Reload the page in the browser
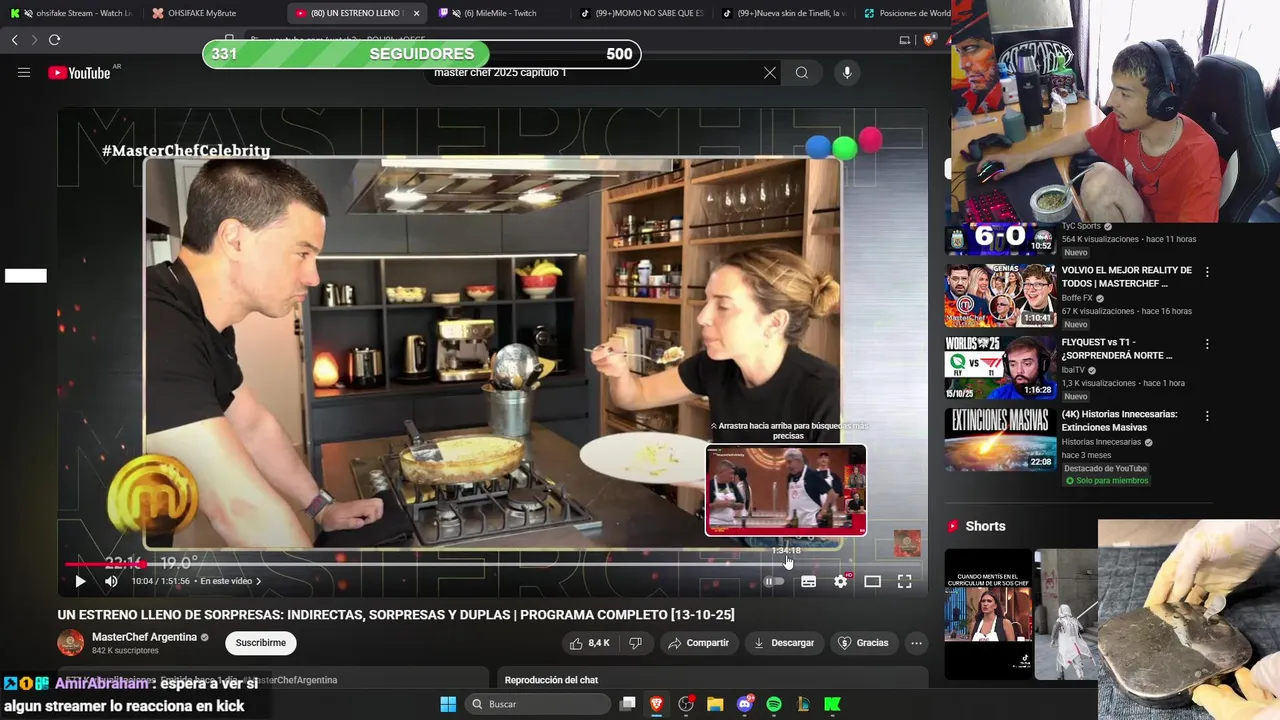This screenshot has height=720, width=1280. pos(55,40)
